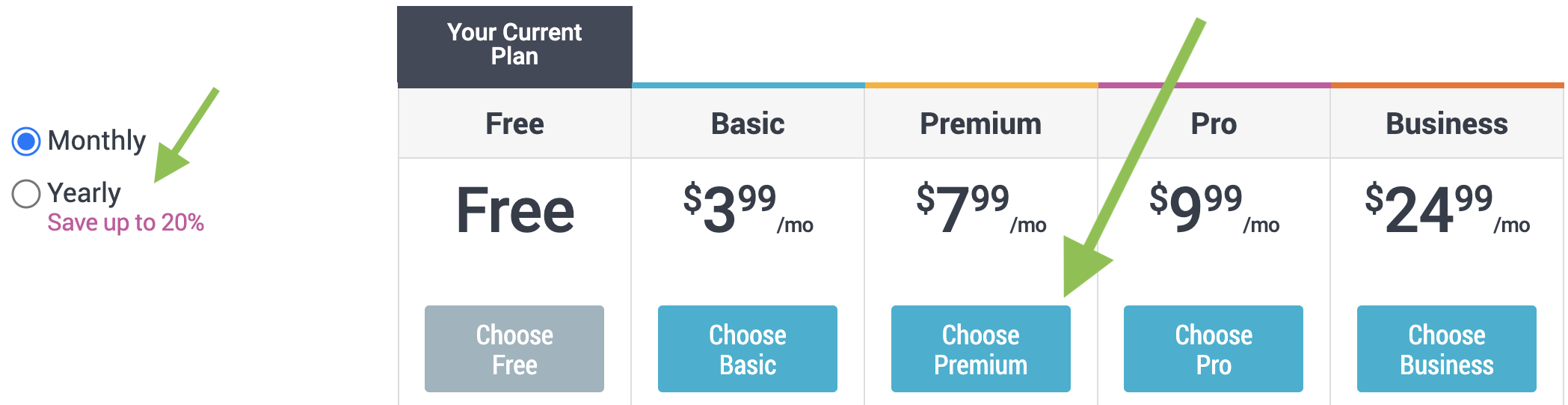Click the Save up to 20% text

click(126, 223)
